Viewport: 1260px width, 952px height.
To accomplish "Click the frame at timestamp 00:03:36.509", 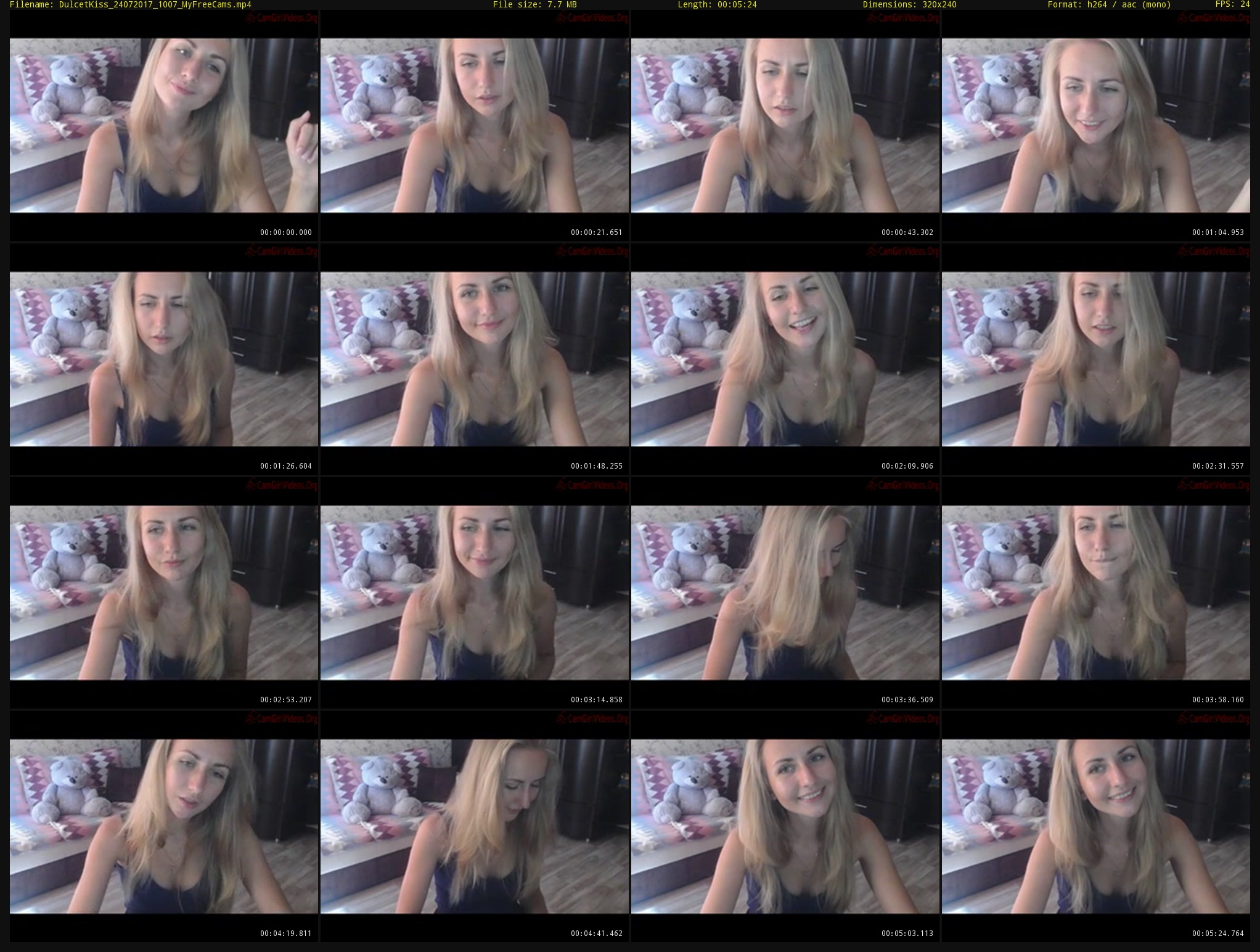I will (x=785, y=593).
